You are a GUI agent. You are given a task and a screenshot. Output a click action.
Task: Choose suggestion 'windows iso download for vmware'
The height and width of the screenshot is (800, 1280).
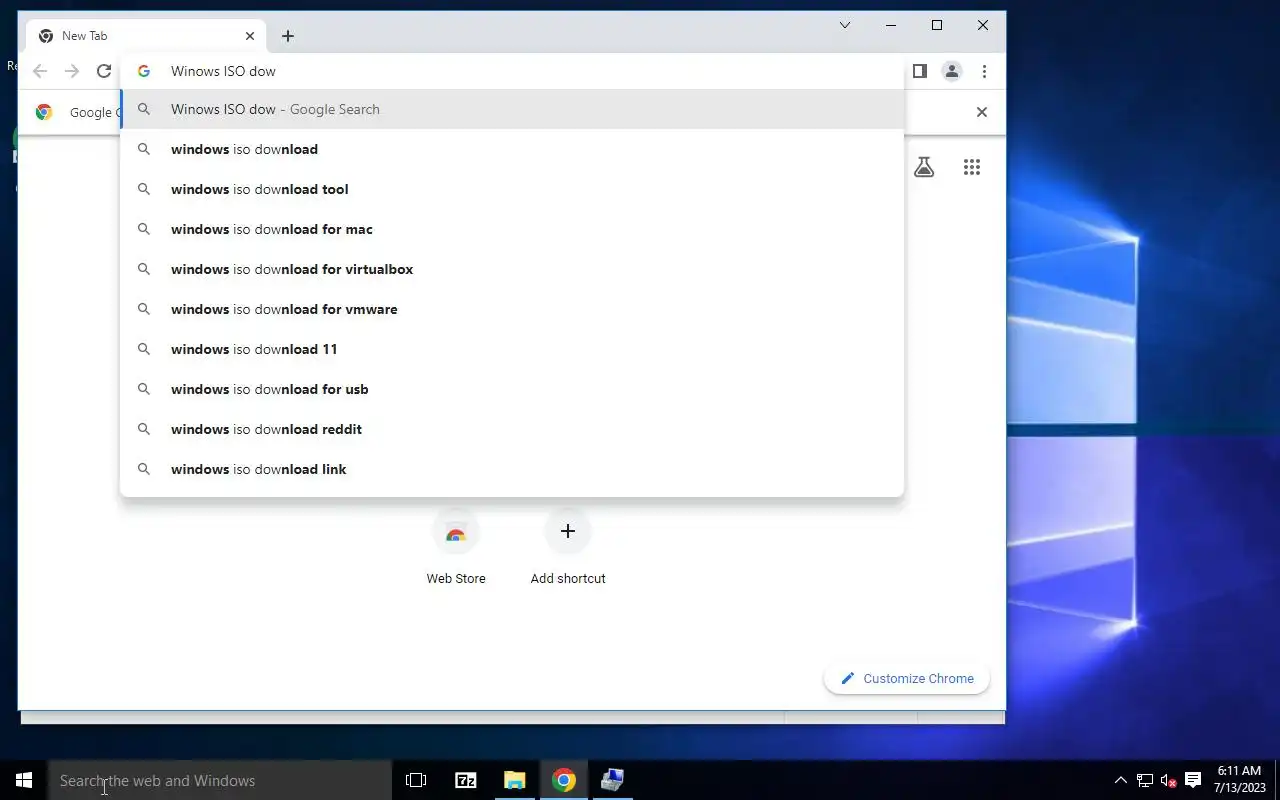click(512, 309)
